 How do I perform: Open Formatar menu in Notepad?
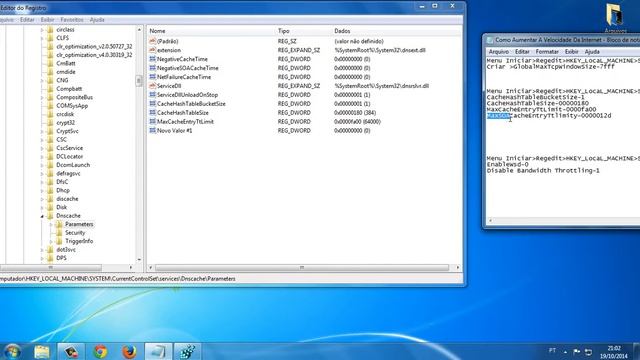[547, 51]
